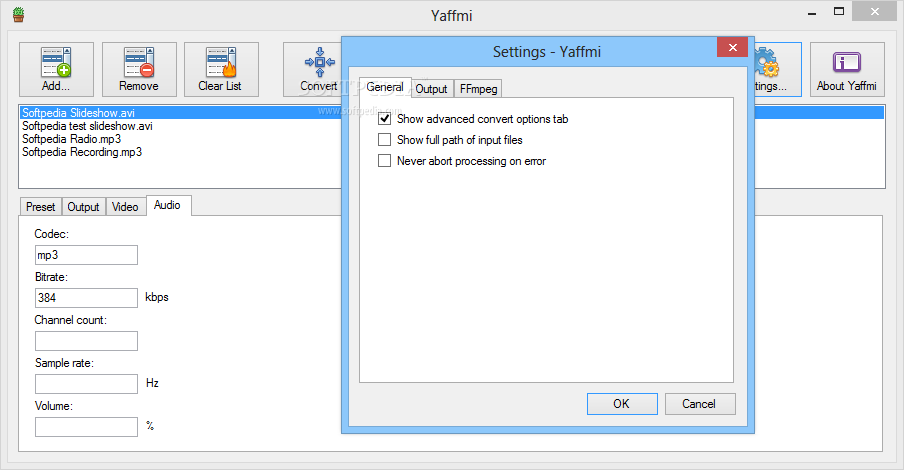Click the Codec input field
The height and width of the screenshot is (470, 904).
[86, 255]
